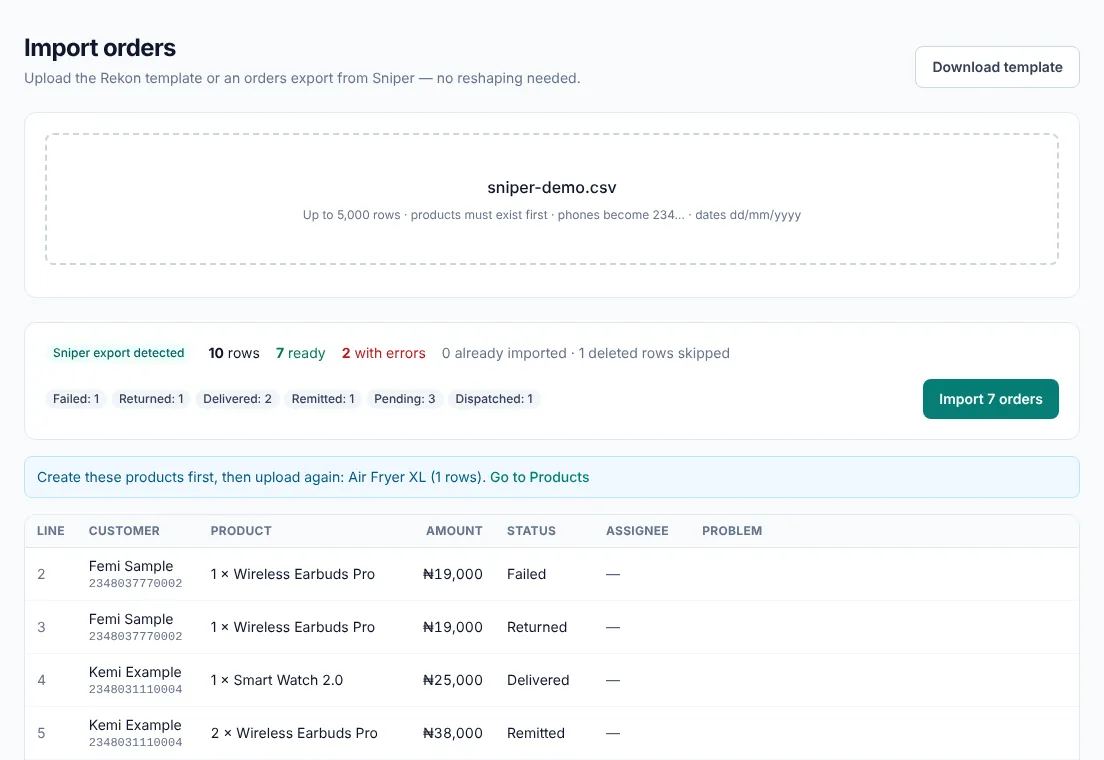Viewport: 1104px width, 760px height.
Task: Click Kemi Example in line 5
Action: pos(135,724)
